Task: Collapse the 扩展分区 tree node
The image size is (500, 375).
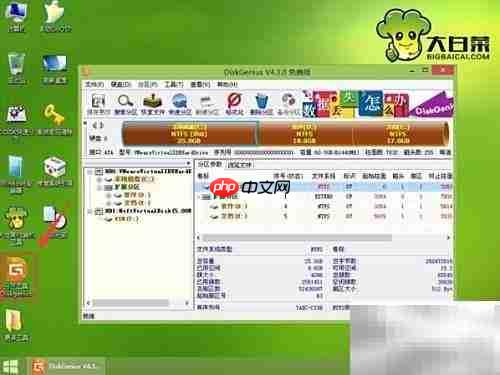Action: pyautogui.click(x=100, y=187)
